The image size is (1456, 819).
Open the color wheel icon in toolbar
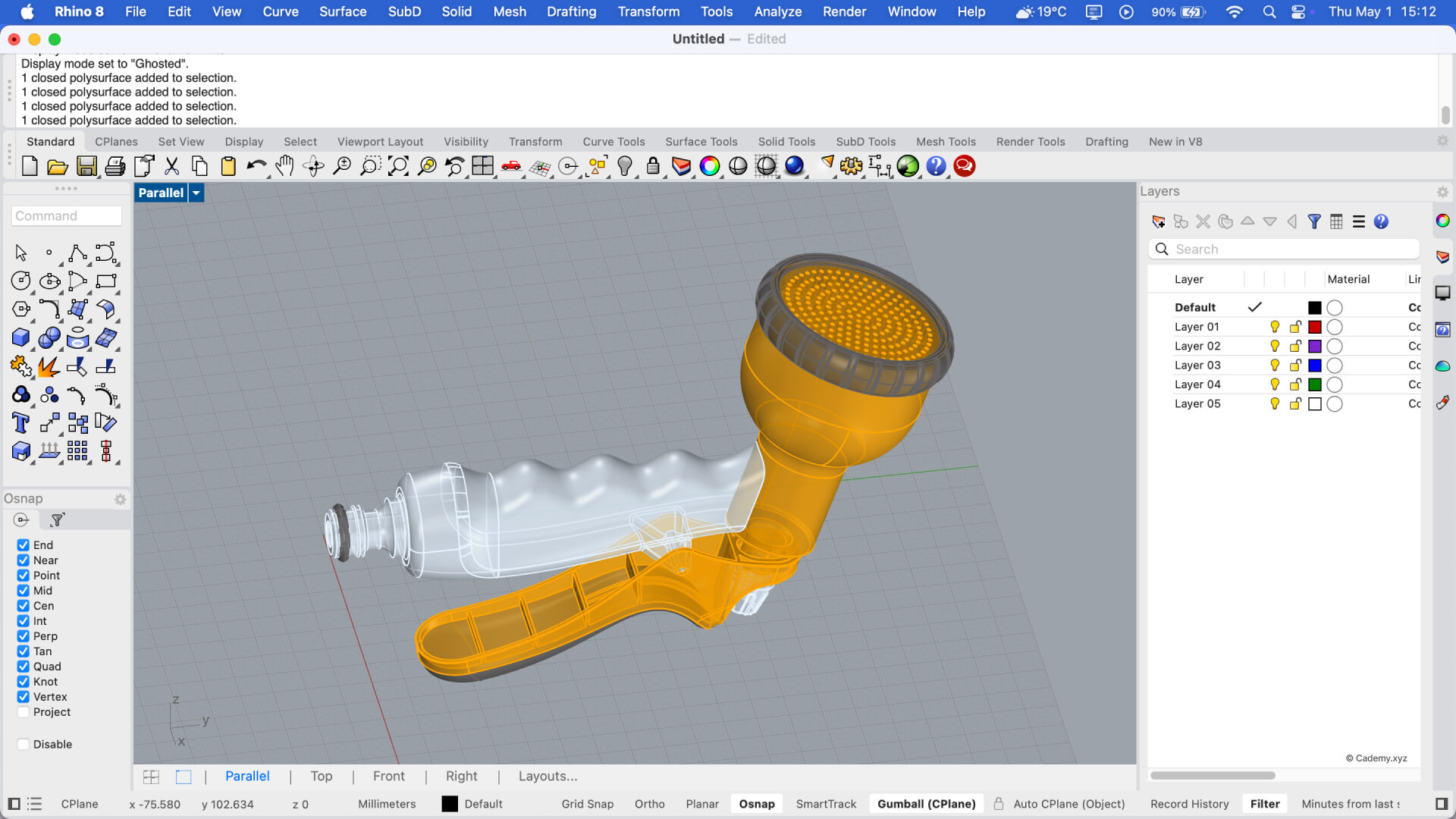[710, 166]
